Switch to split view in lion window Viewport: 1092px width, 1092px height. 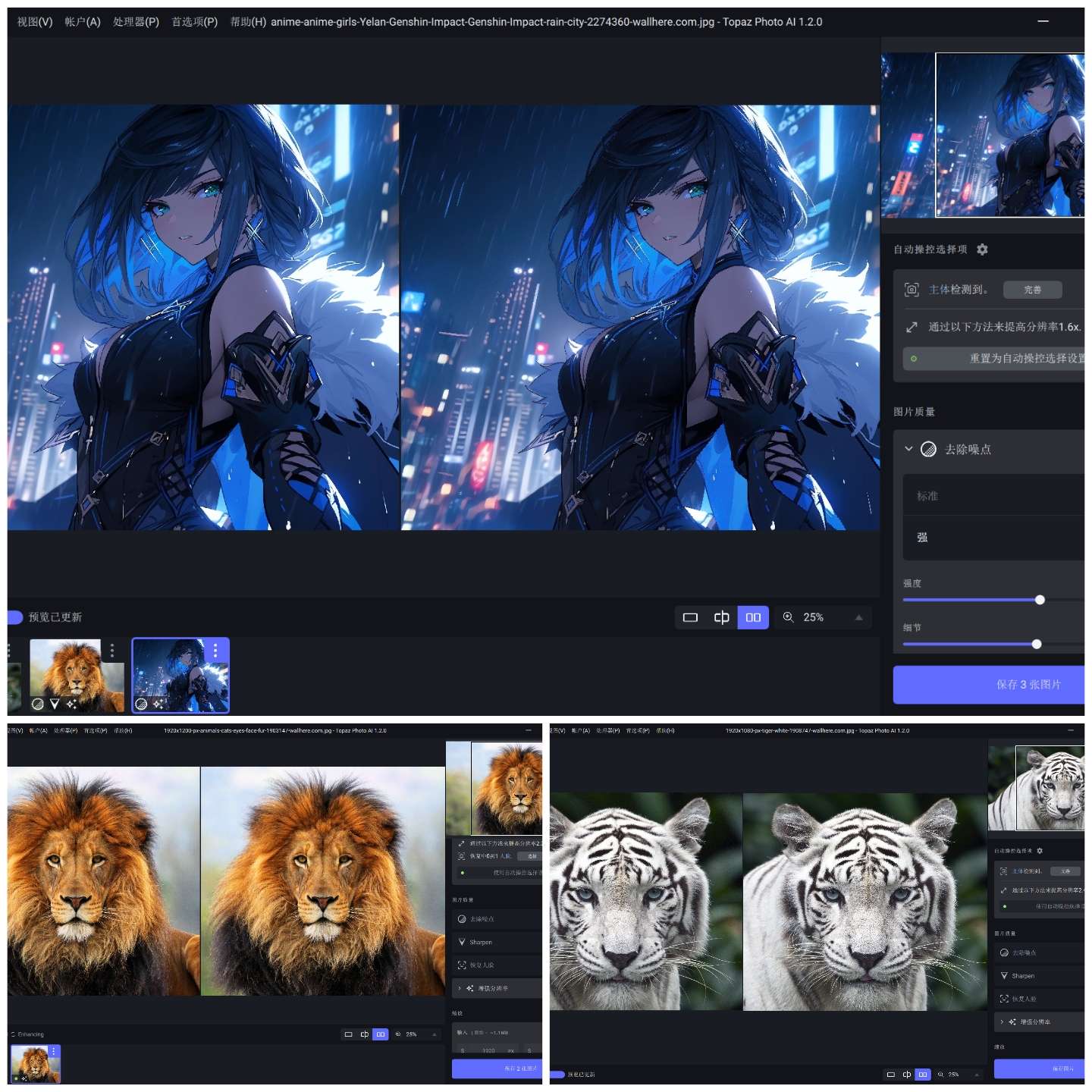(365, 1034)
